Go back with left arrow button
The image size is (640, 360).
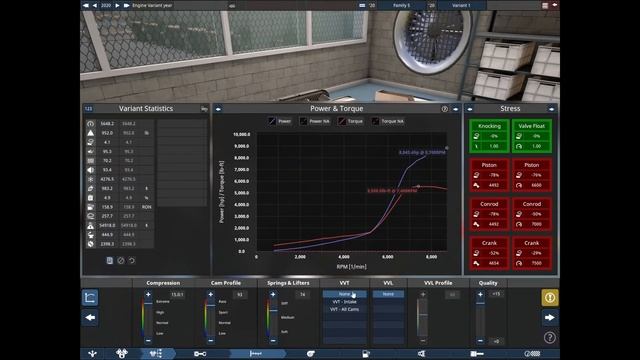[90, 318]
